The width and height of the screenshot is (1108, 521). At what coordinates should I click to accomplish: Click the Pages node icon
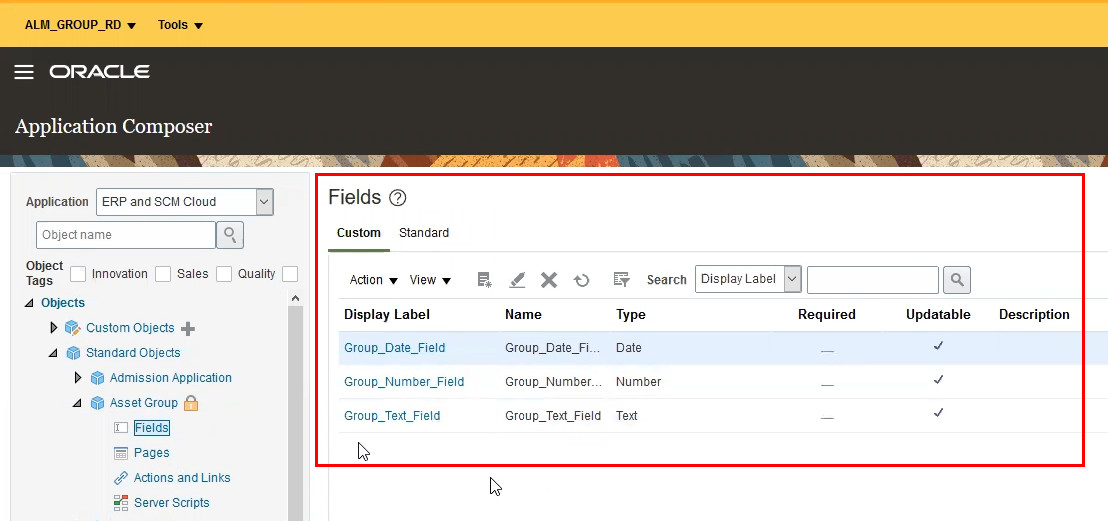pyautogui.click(x=121, y=453)
